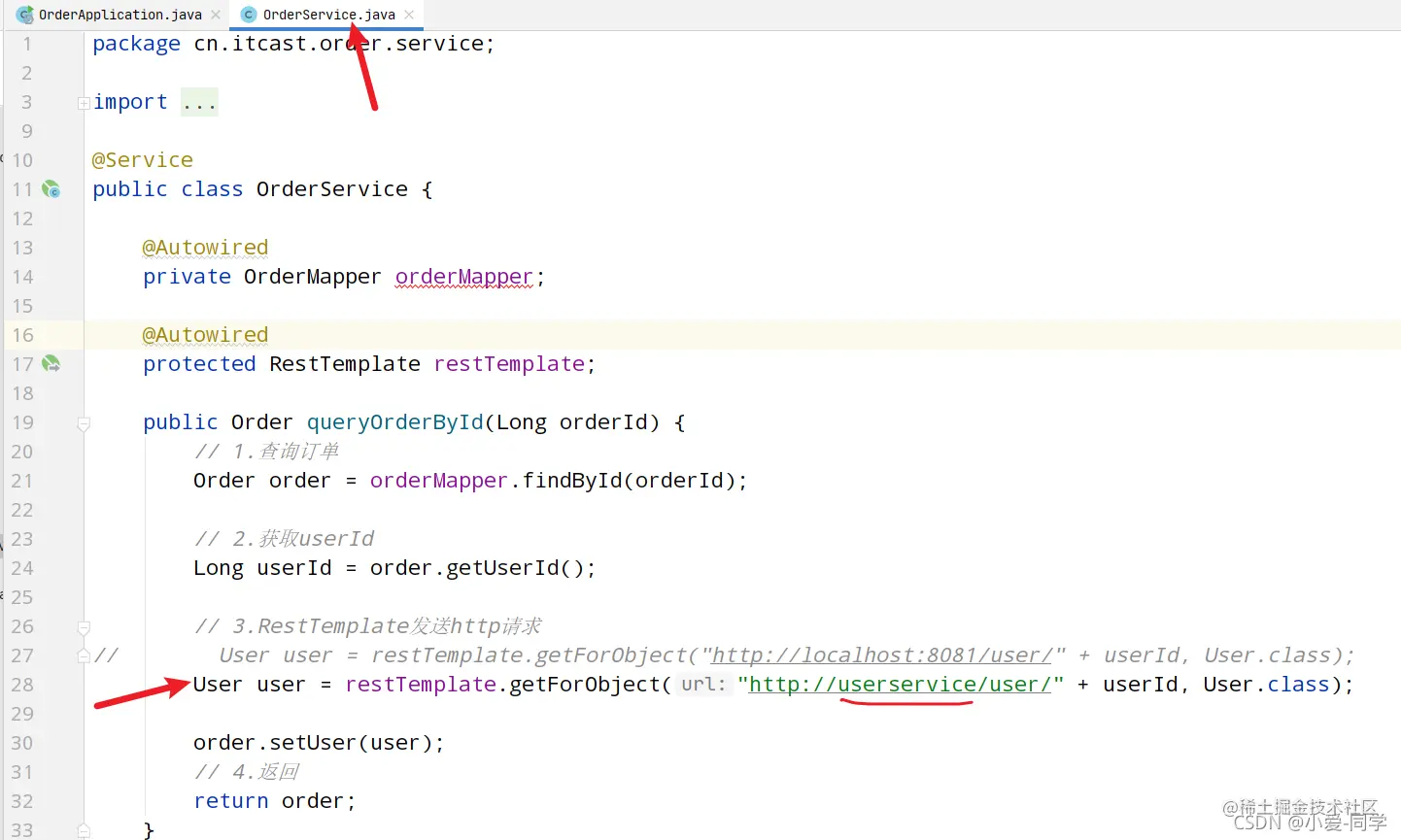Screen dimensions: 1401x840
Task: Click the @Autowired annotation on line 16
Action: click(205, 335)
